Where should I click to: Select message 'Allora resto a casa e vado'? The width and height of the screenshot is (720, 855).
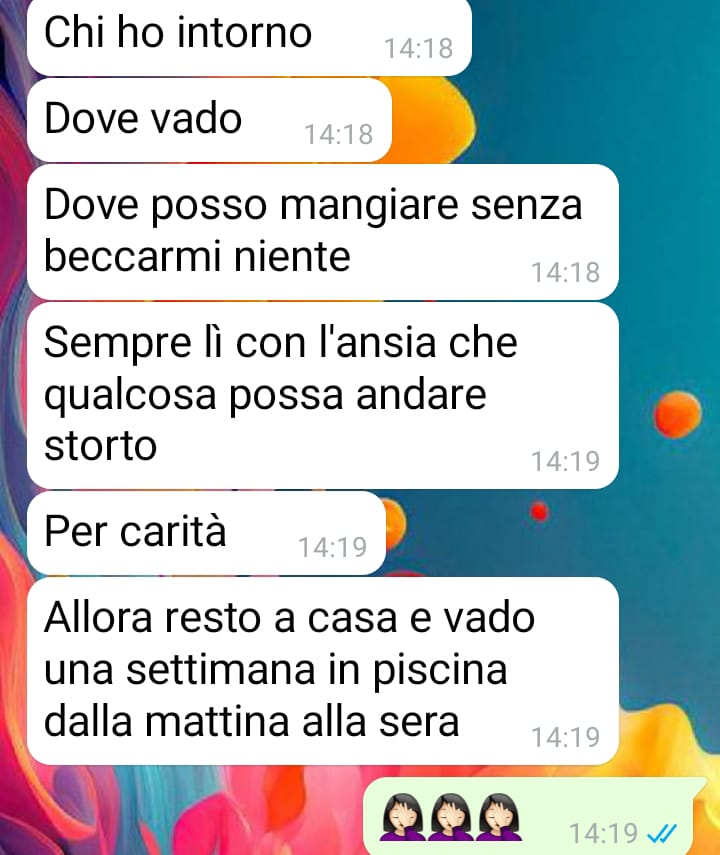[323, 671]
